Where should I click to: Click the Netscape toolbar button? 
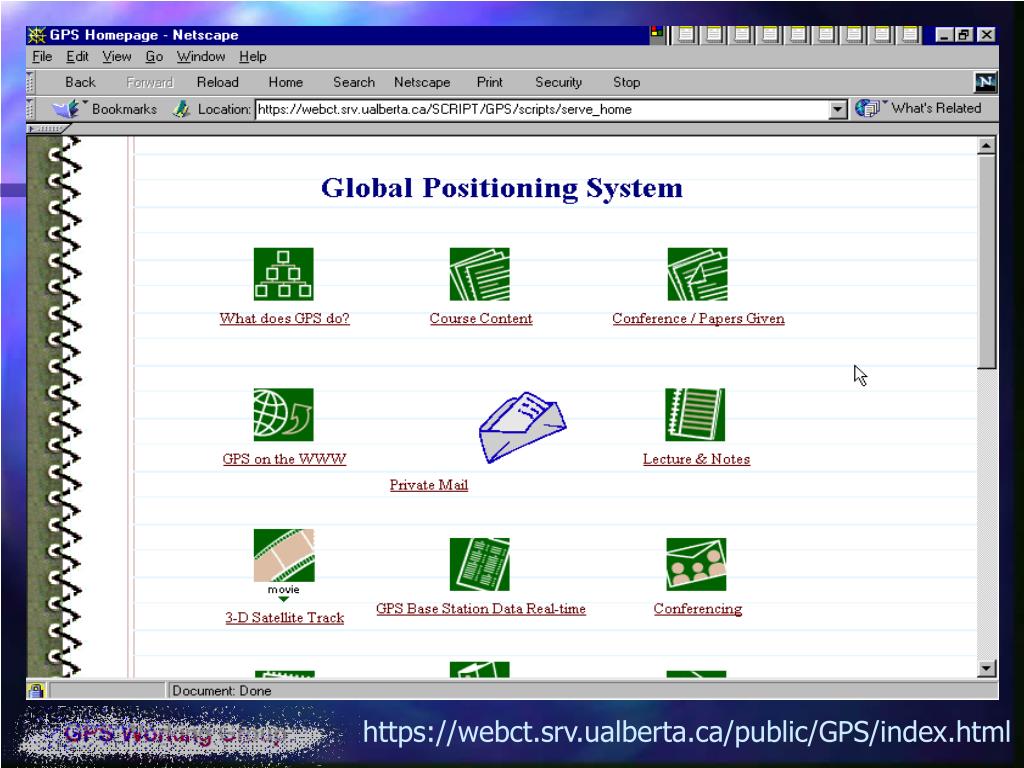(x=422, y=82)
